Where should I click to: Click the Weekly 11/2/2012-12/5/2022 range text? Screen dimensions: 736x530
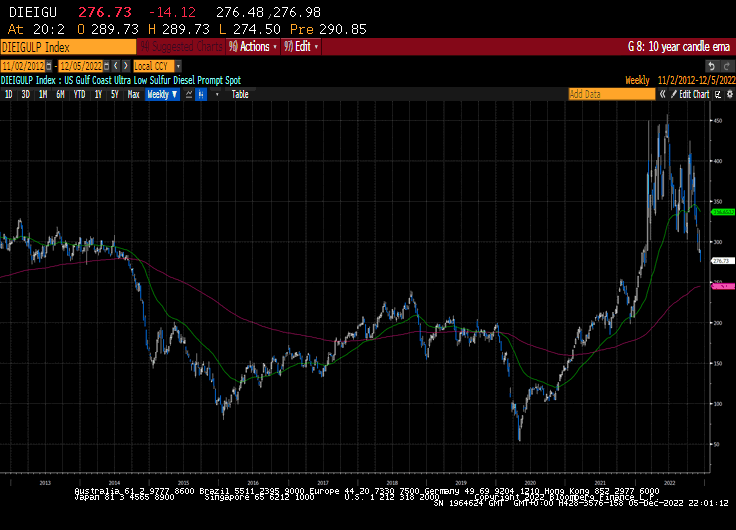[x=680, y=80]
